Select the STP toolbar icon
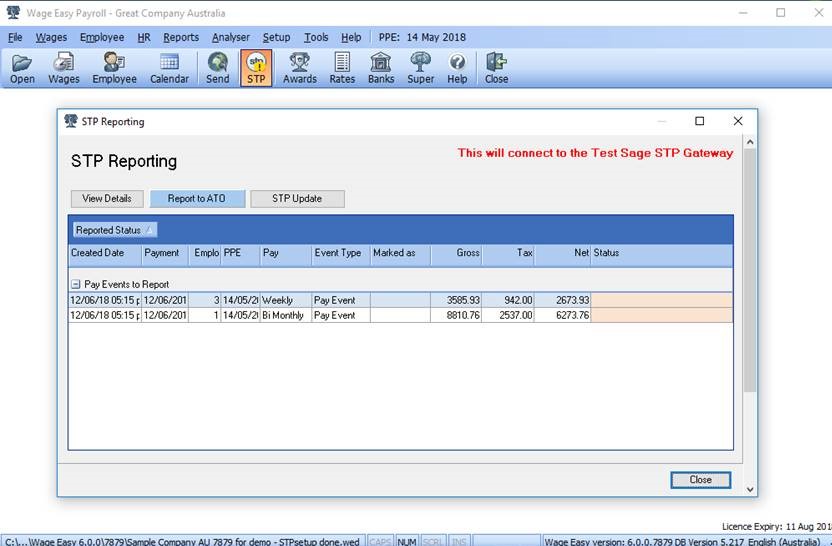The width and height of the screenshot is (832, 546). 256,68
